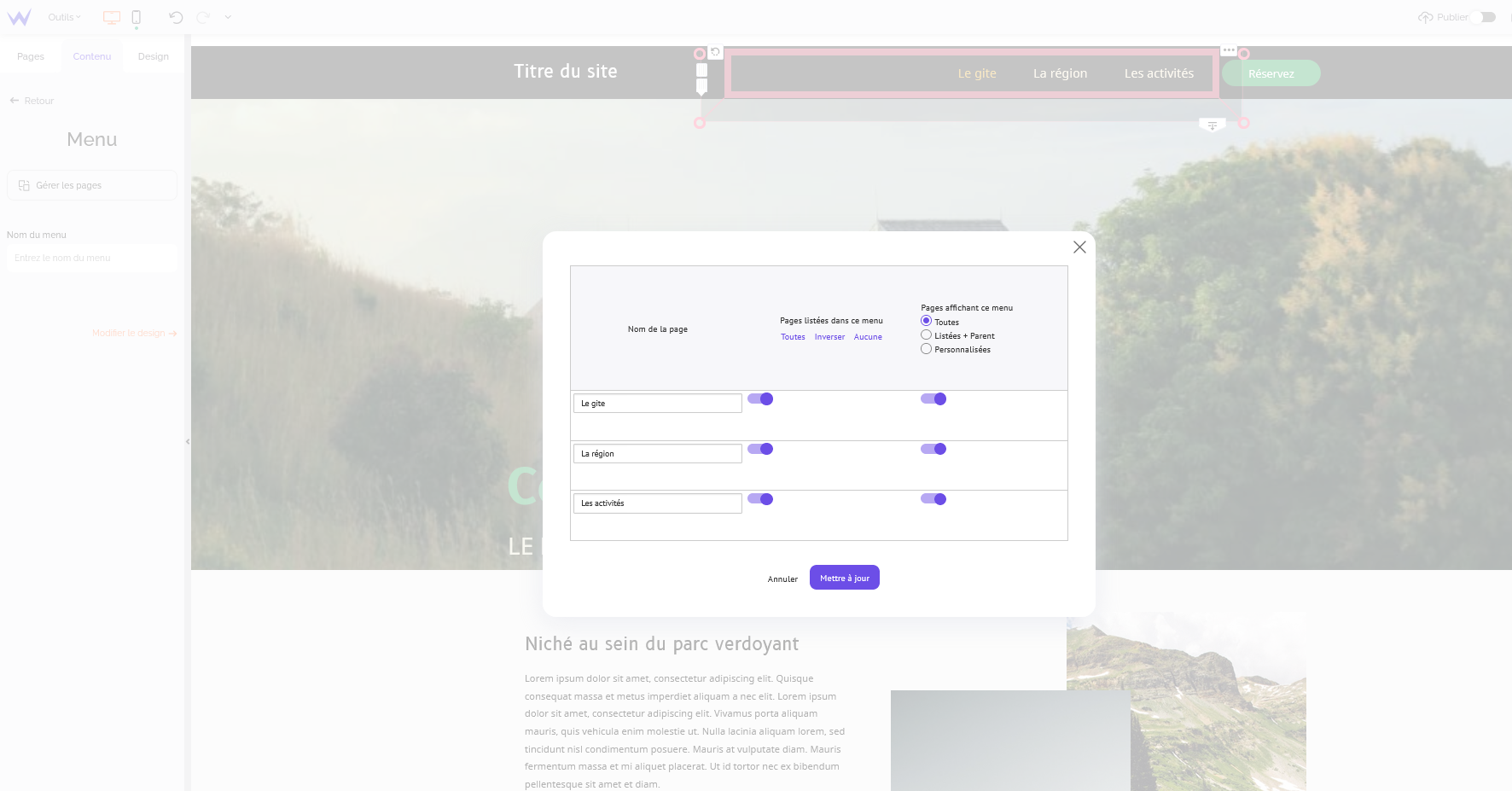The width and height of the screenshot is (1512, 791).
Task: Click the mountain landscape thumbnail image
Action: pos(1186,701)
